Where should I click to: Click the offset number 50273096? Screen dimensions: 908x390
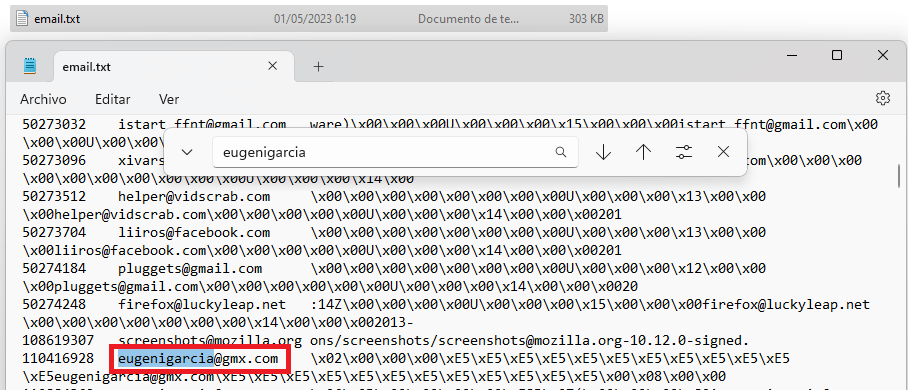point(54,160)
